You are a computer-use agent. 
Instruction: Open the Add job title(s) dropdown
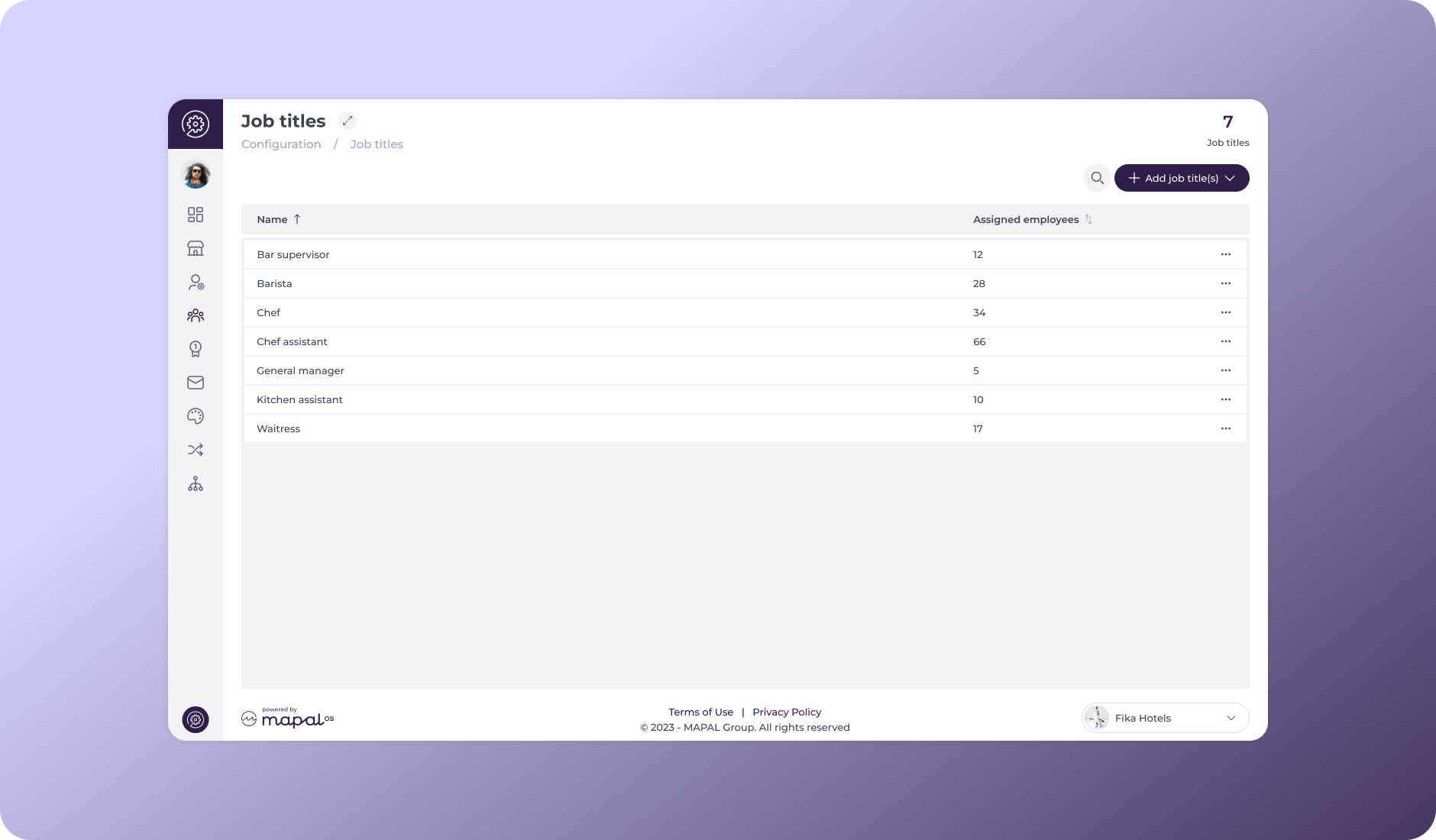coord(1181,178)
